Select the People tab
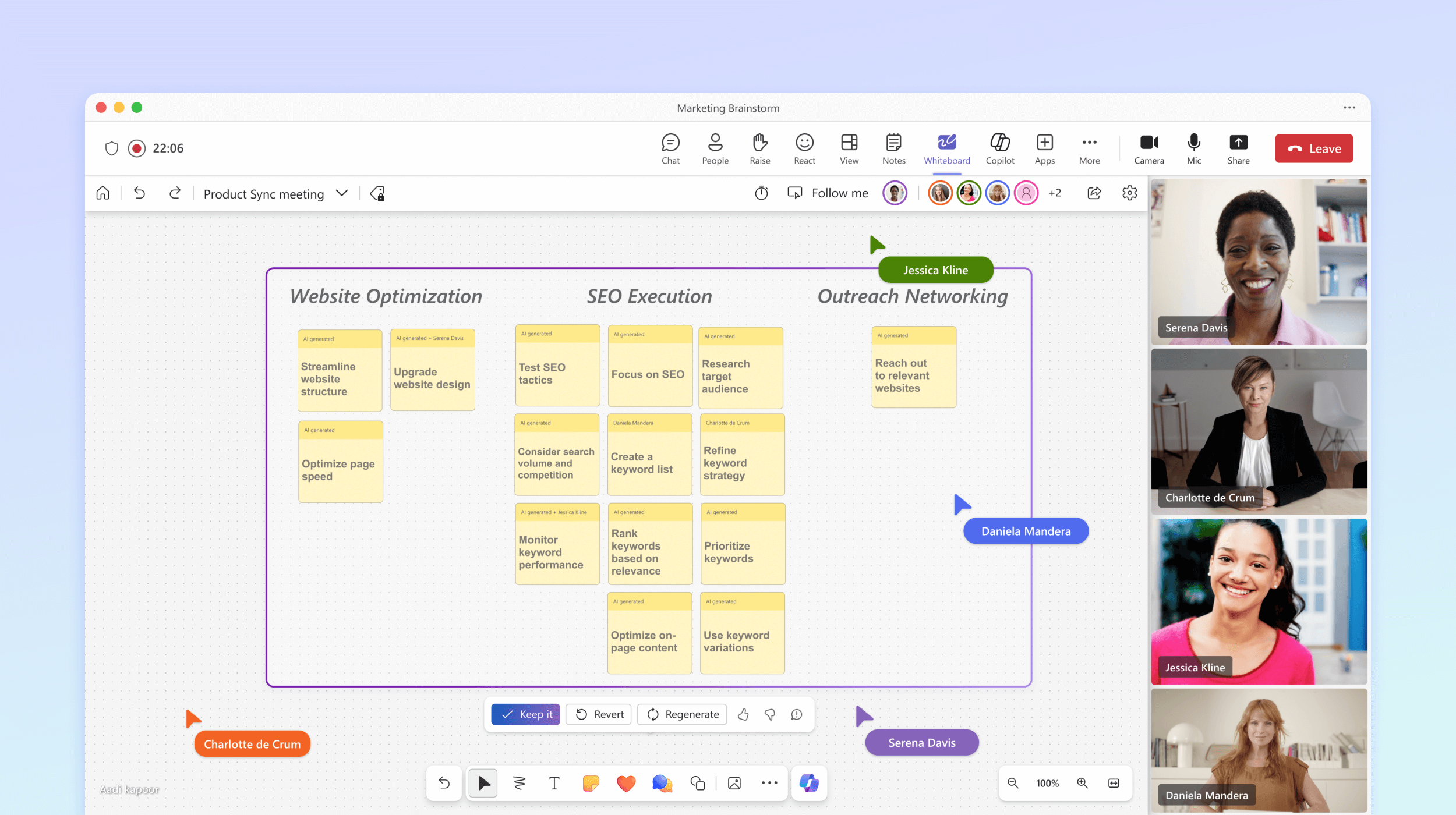 pos(715,147)
